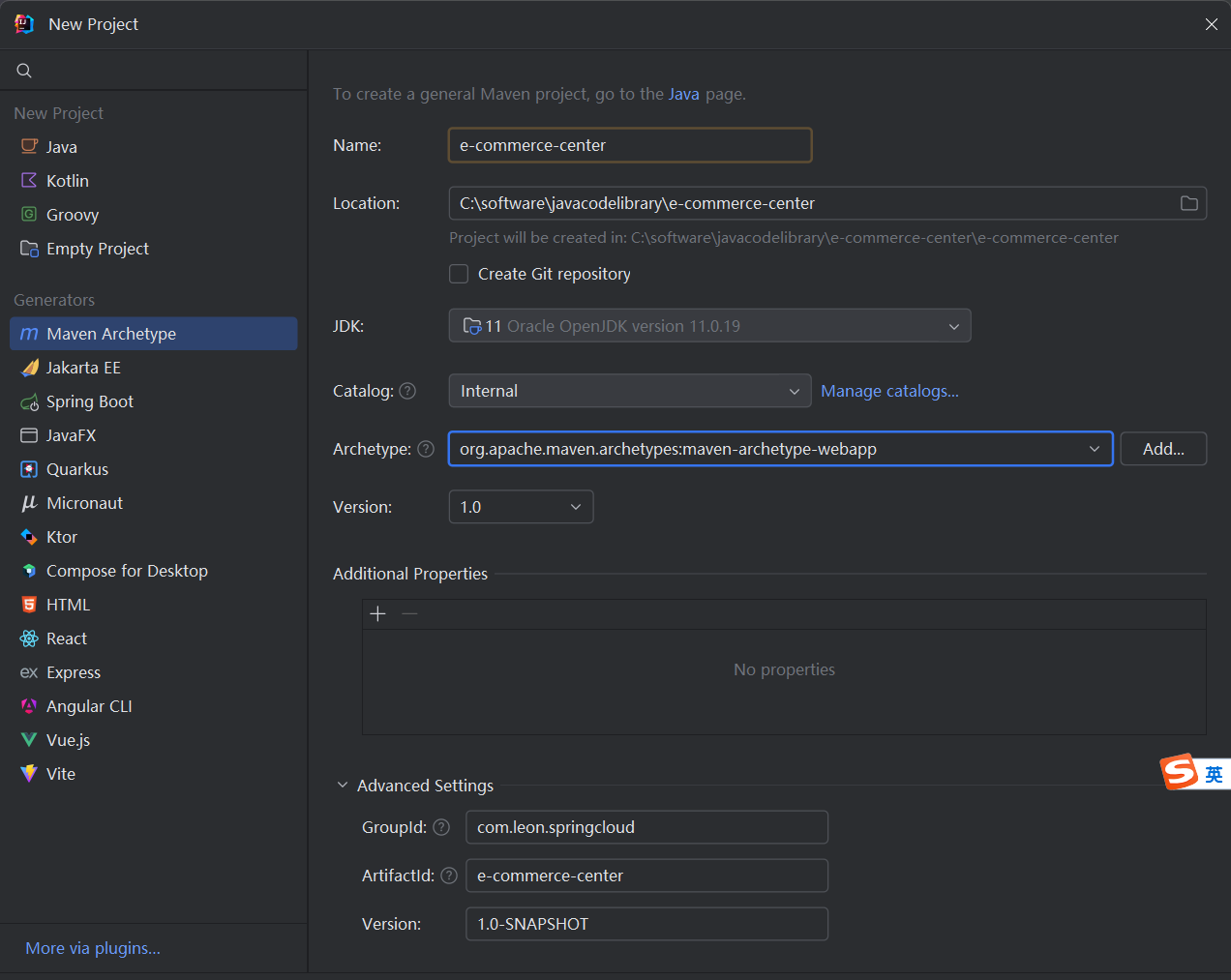Viewport: 1231px width, 980px height.
Task: Expand the Archetype combo box list
Action: pos(1094,449)
